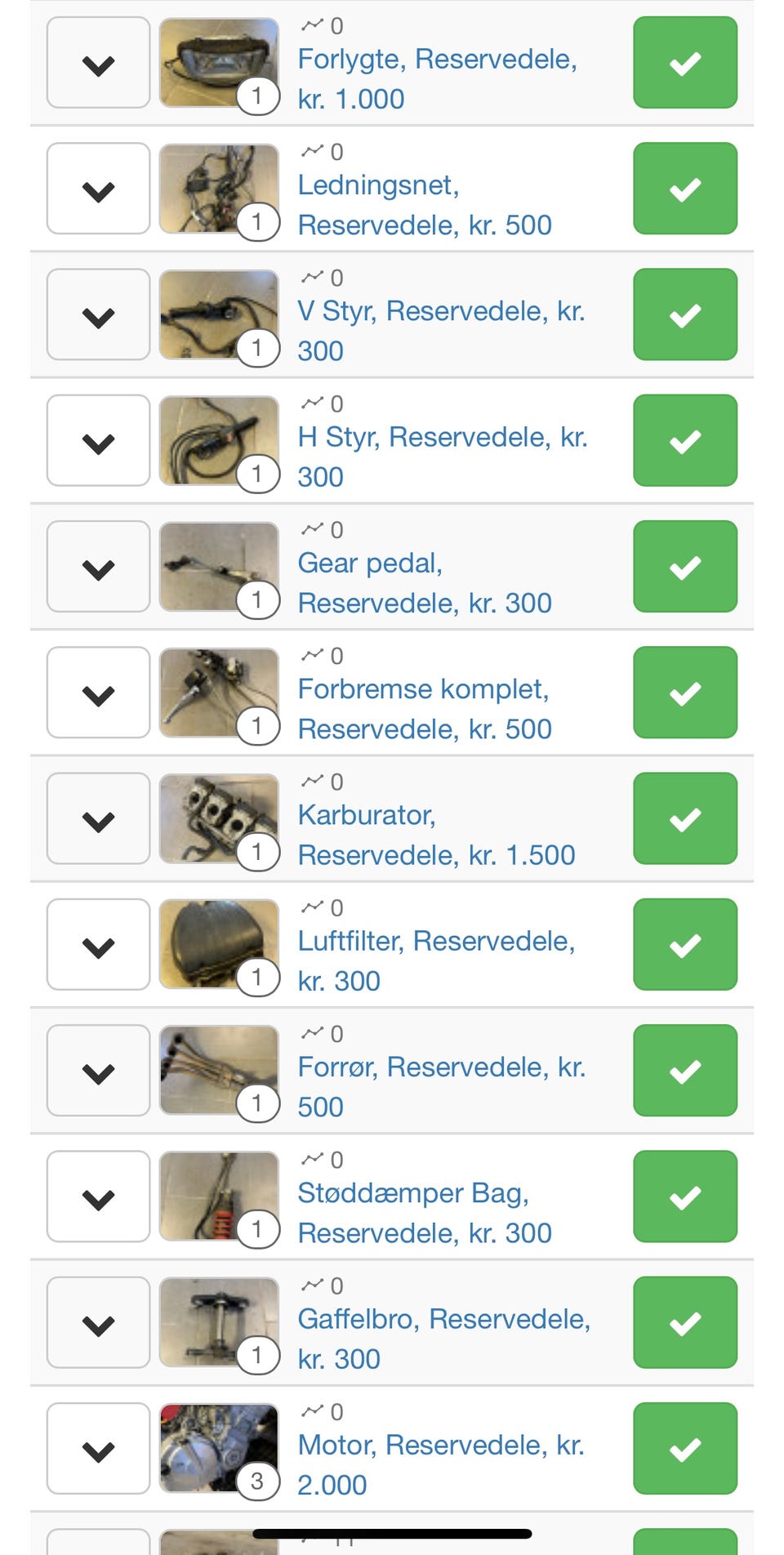Click the trend icon above Gear pedal
The height and width of the screenshot is (1555, 784).
pos(312,529)
